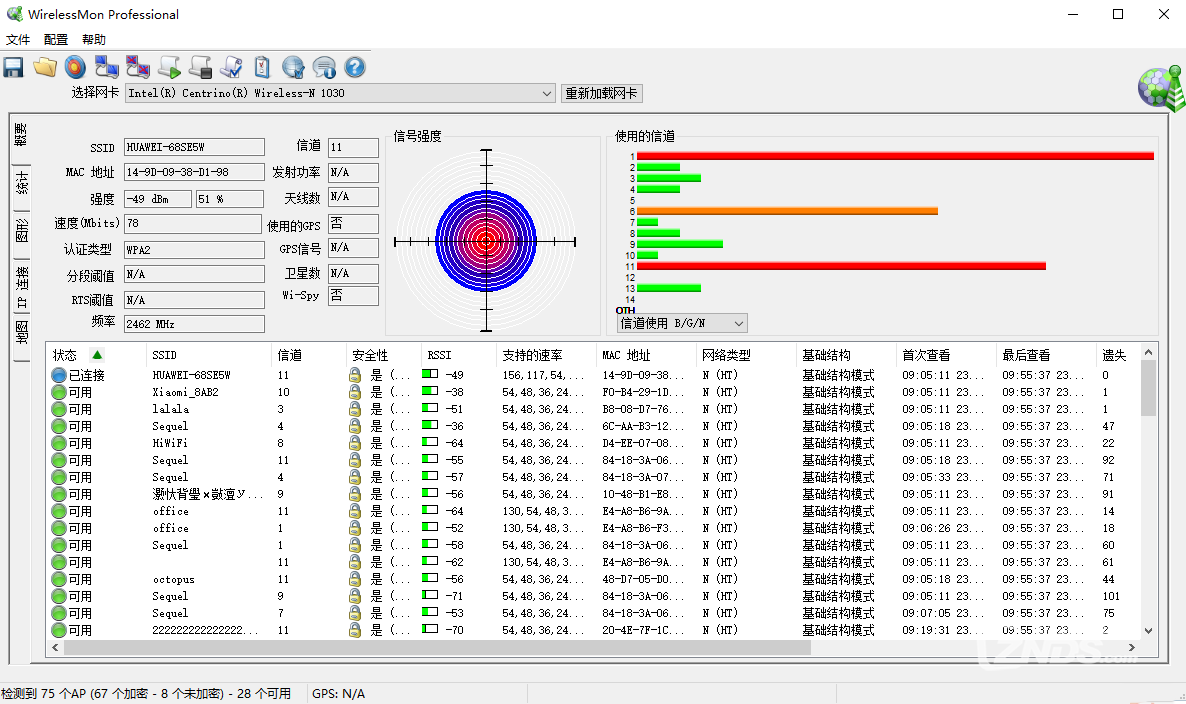Viewport: 1186px width, 704px height.
Task: Click the red channel 1 usage bar
Action: pyautogui.click(x=895, y=156)
